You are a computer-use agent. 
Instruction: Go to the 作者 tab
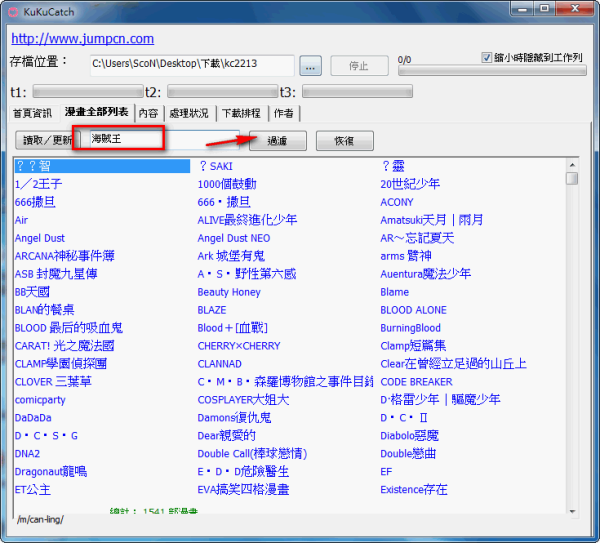[x=284, y=113]
